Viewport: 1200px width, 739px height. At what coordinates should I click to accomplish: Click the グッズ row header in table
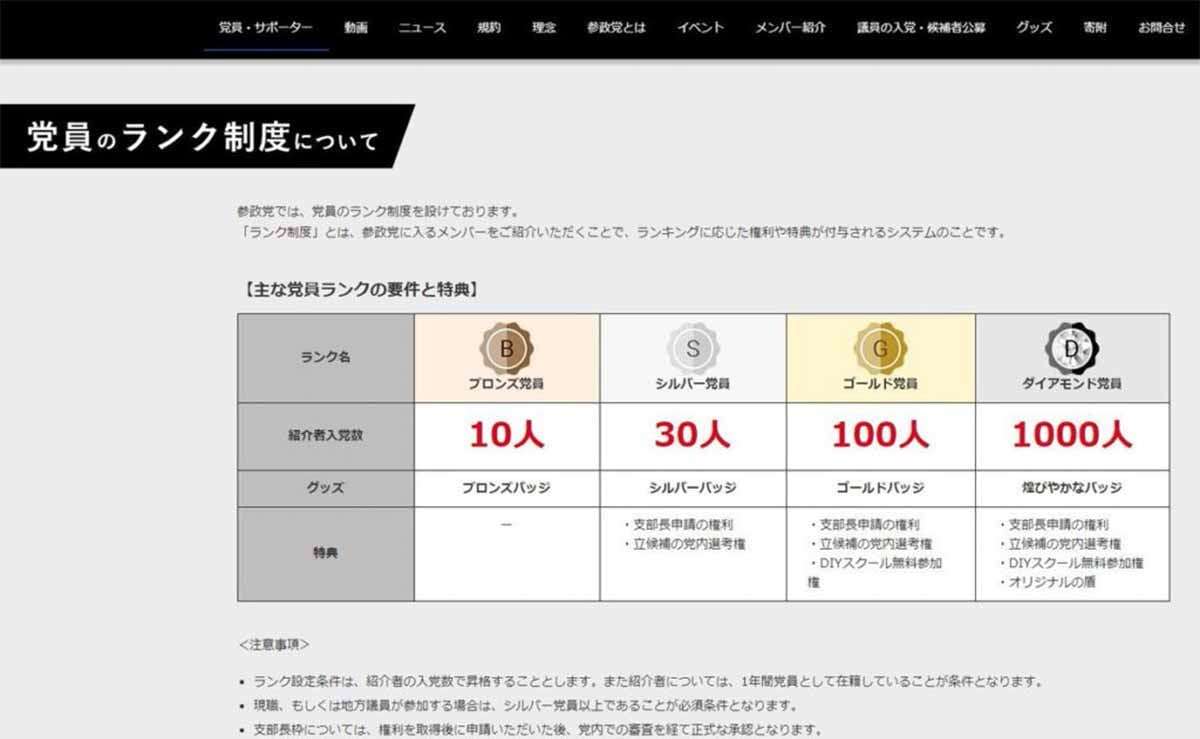click(326, 488)
